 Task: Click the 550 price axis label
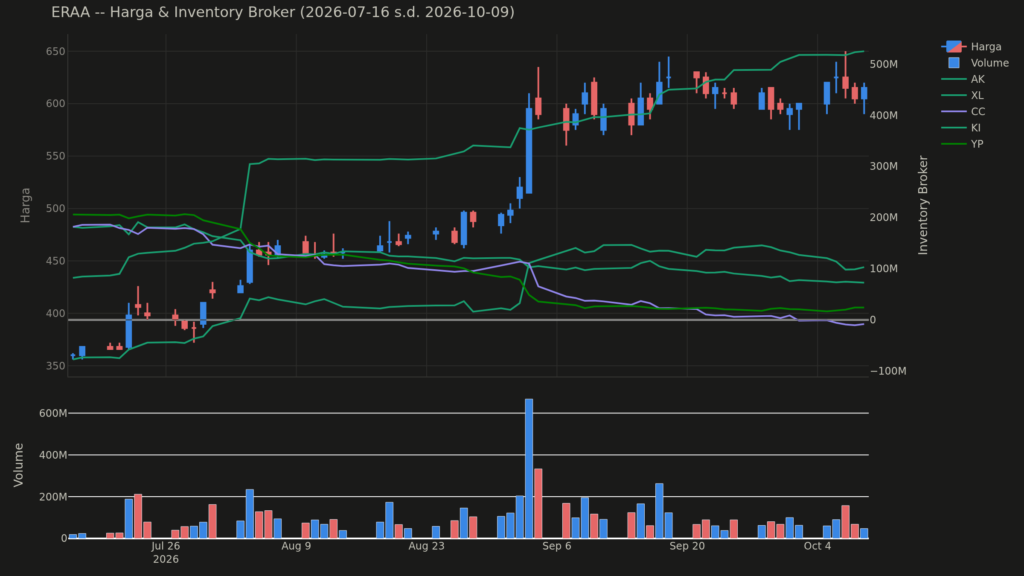56,156
